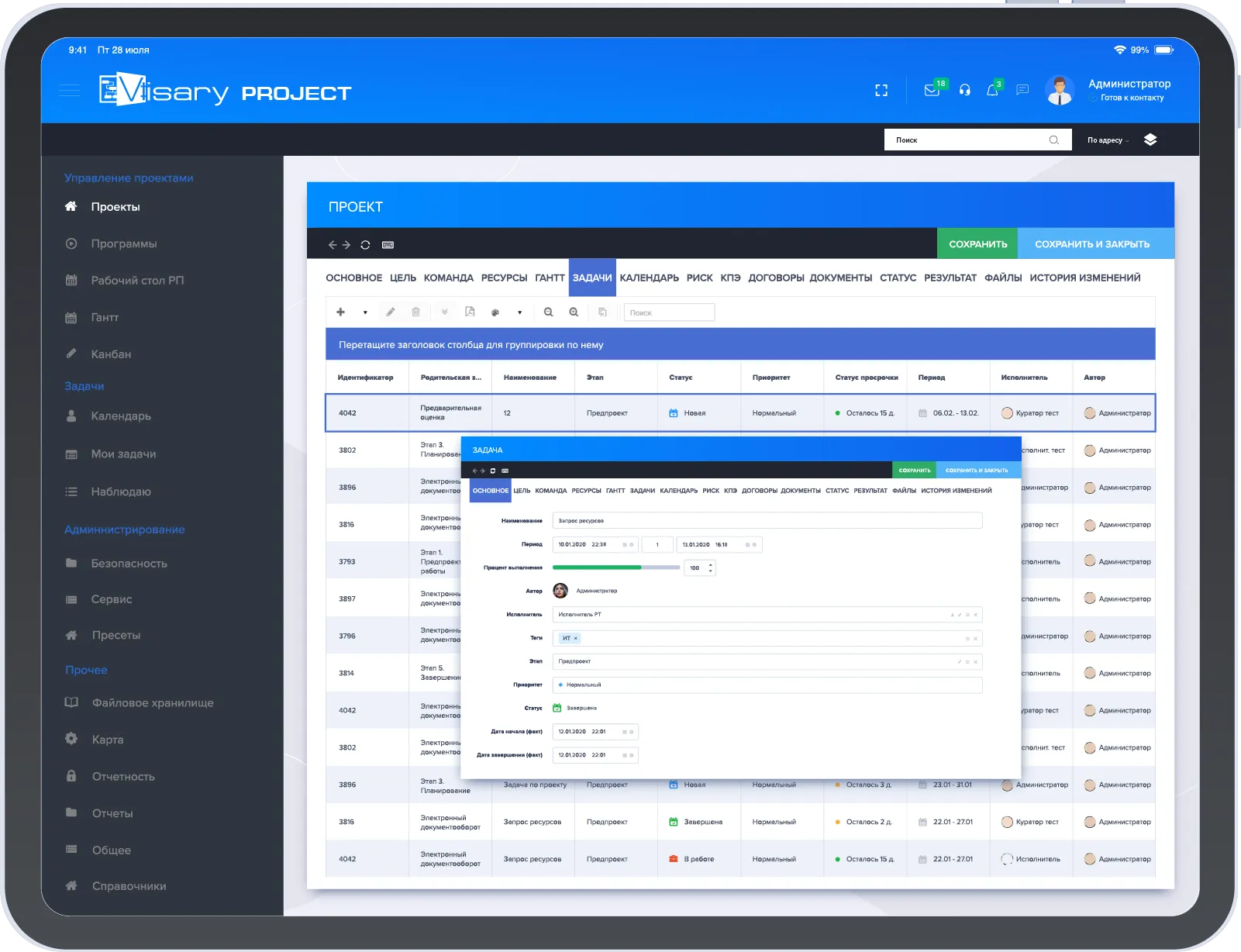The image size is (1241, 952).
Task: Open the hamburger menu in the header
Action: click(x=70, y=91)
